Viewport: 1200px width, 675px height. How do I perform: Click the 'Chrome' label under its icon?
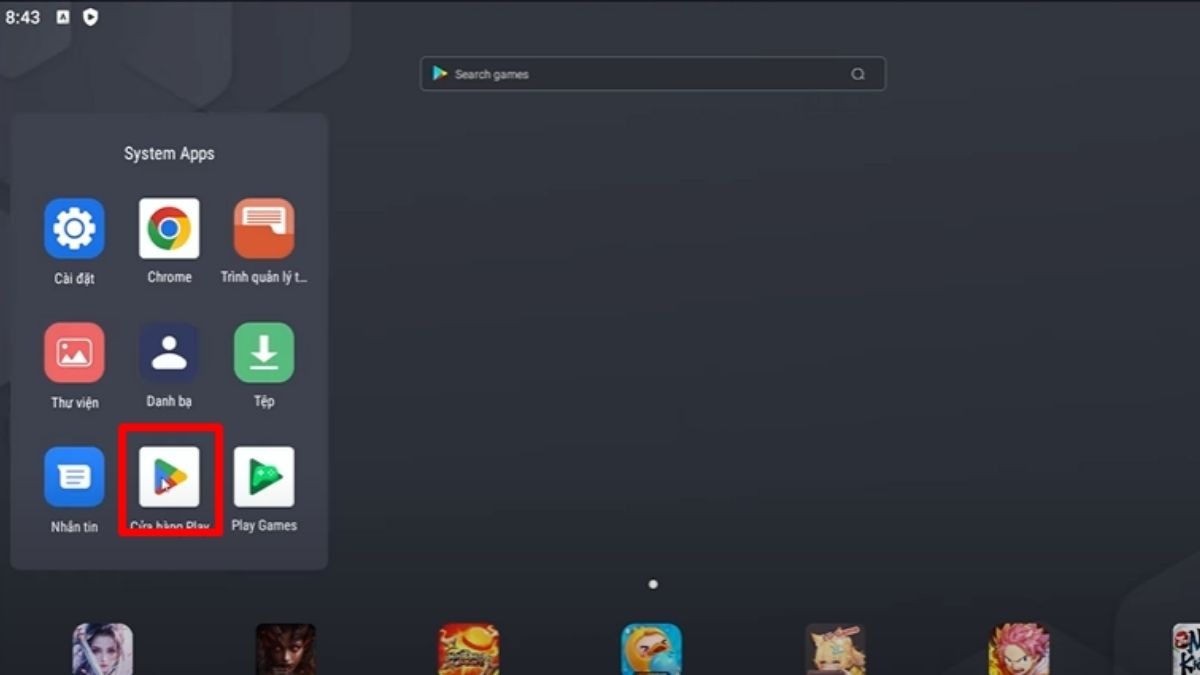click(169, 277)
